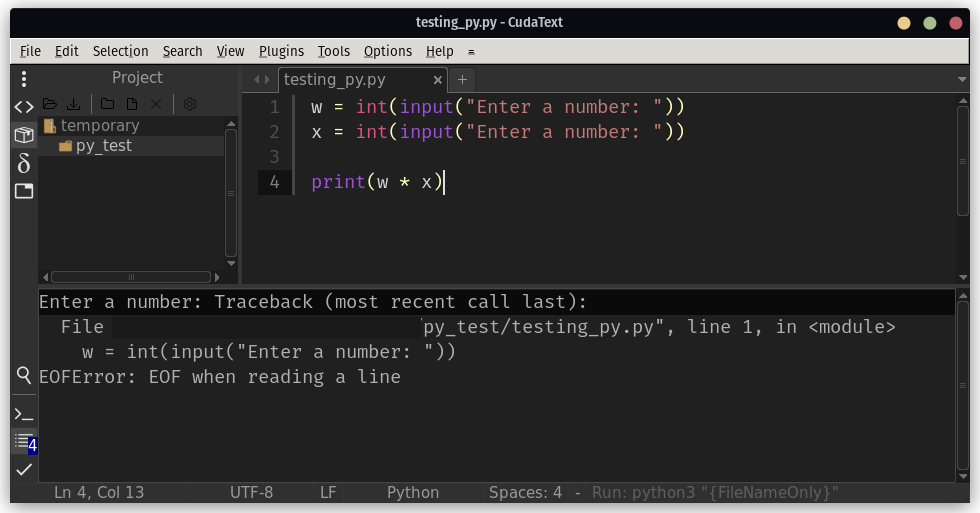Viewport: 980px width, 513px height.
Task: Open the Snippets delta sidebar panel
Action: point(24,163)
